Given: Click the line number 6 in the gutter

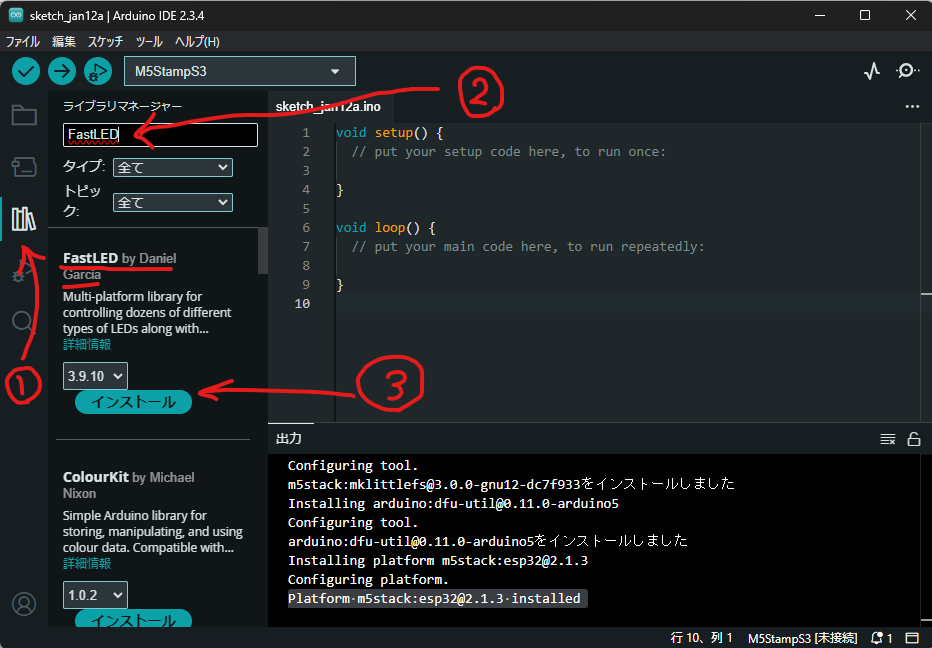Looking at the screenshot, I should 306,228.
